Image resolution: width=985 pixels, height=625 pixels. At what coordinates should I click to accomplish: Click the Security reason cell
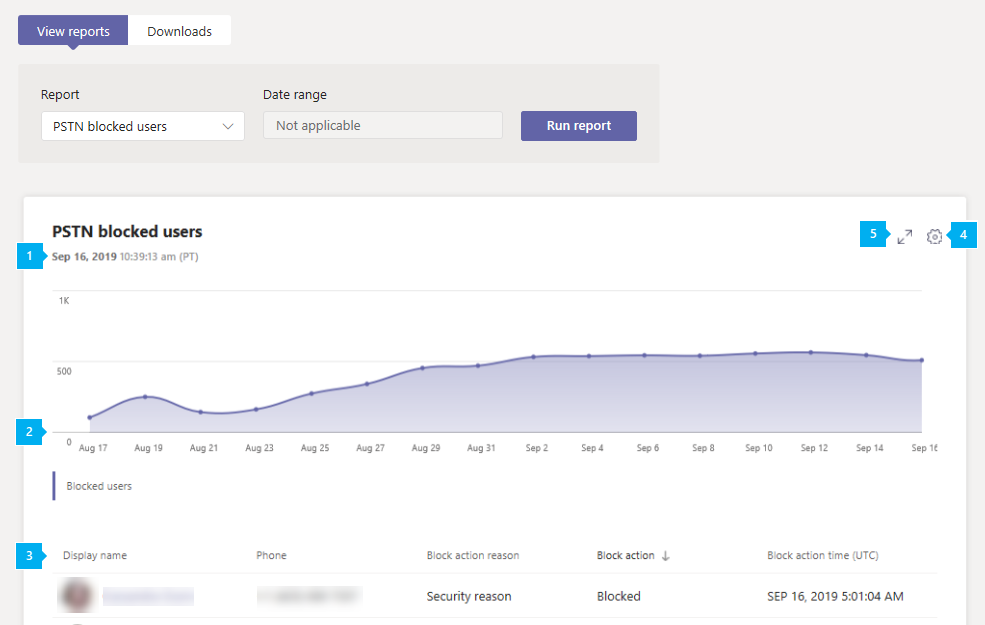coord(469,596)
